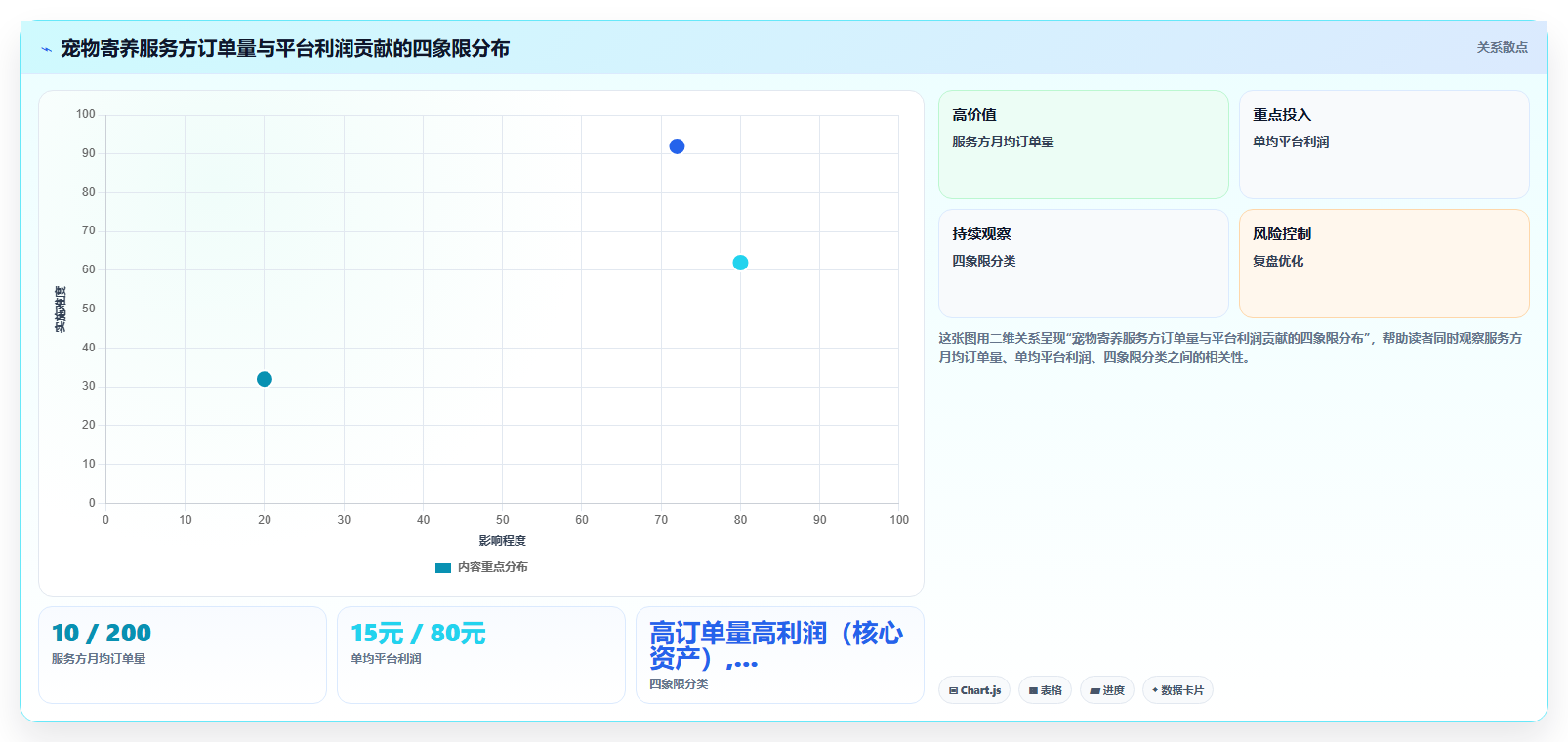Click the description paragraph starting 这张图用二维关系
This screenshot has height=742, width=1568.
(x=1230, y=348)
